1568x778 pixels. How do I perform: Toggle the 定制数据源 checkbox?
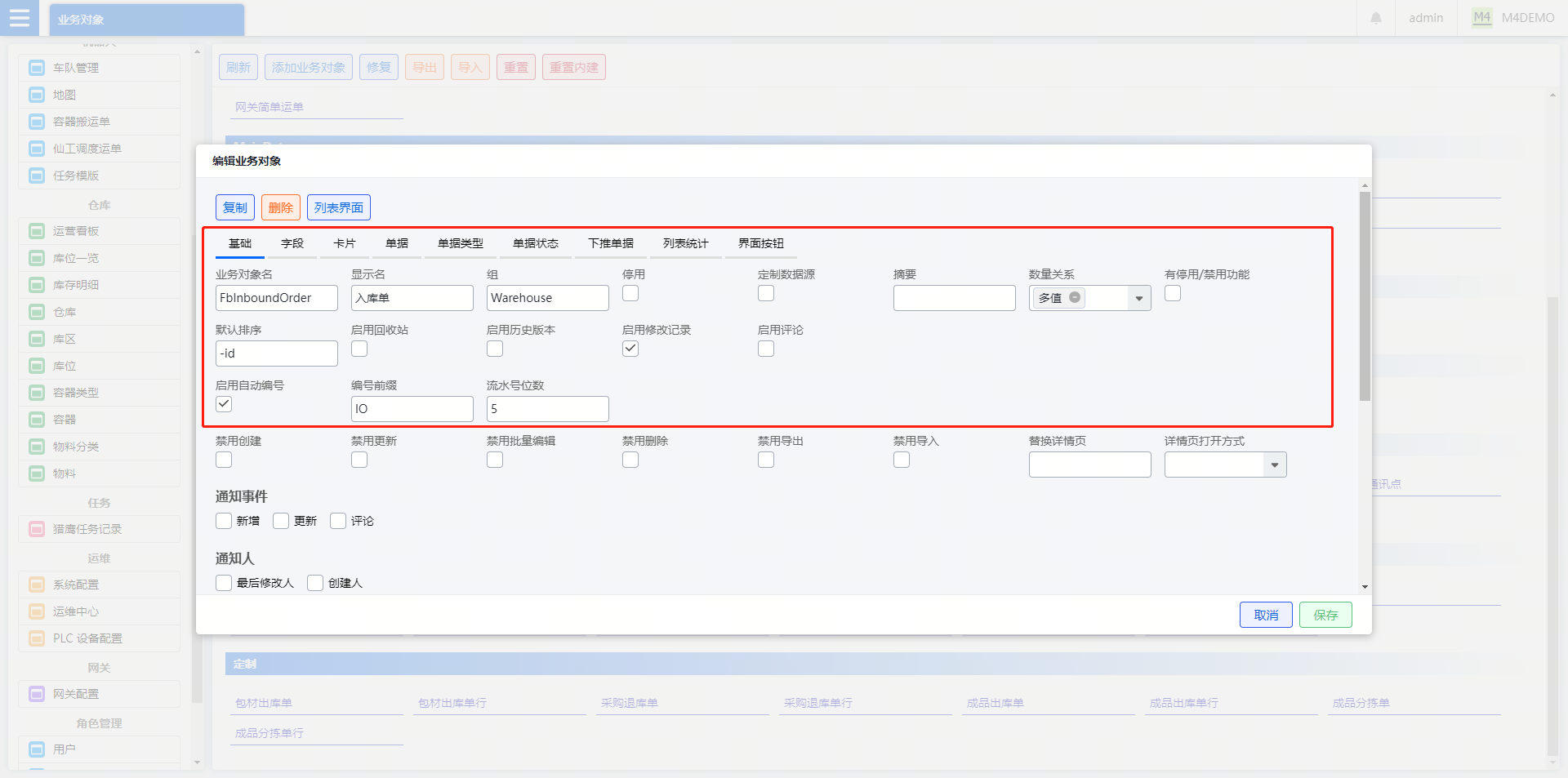pos(766,293)
